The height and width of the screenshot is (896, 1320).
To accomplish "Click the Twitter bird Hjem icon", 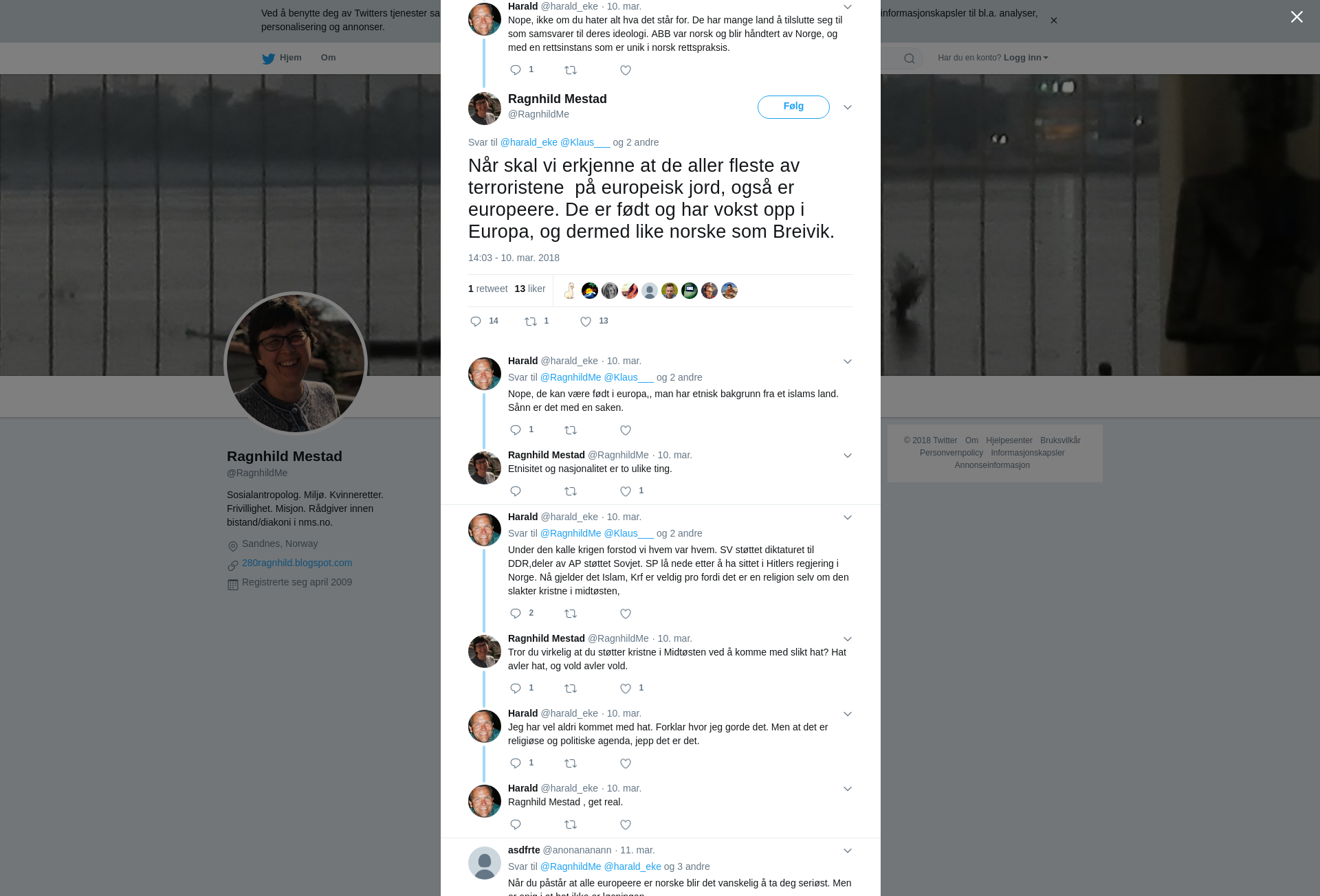I will (x=268, y=58).
